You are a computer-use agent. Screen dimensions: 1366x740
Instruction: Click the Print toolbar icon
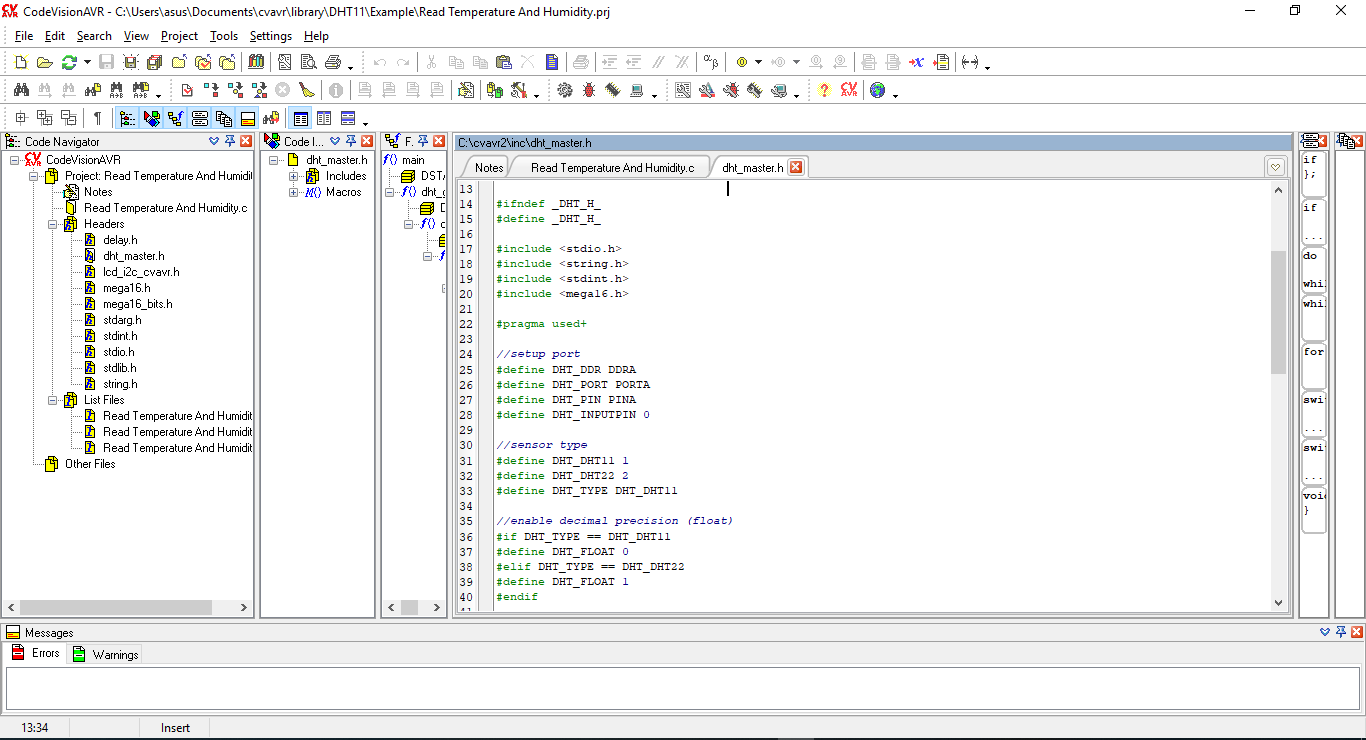coord(332,62)
